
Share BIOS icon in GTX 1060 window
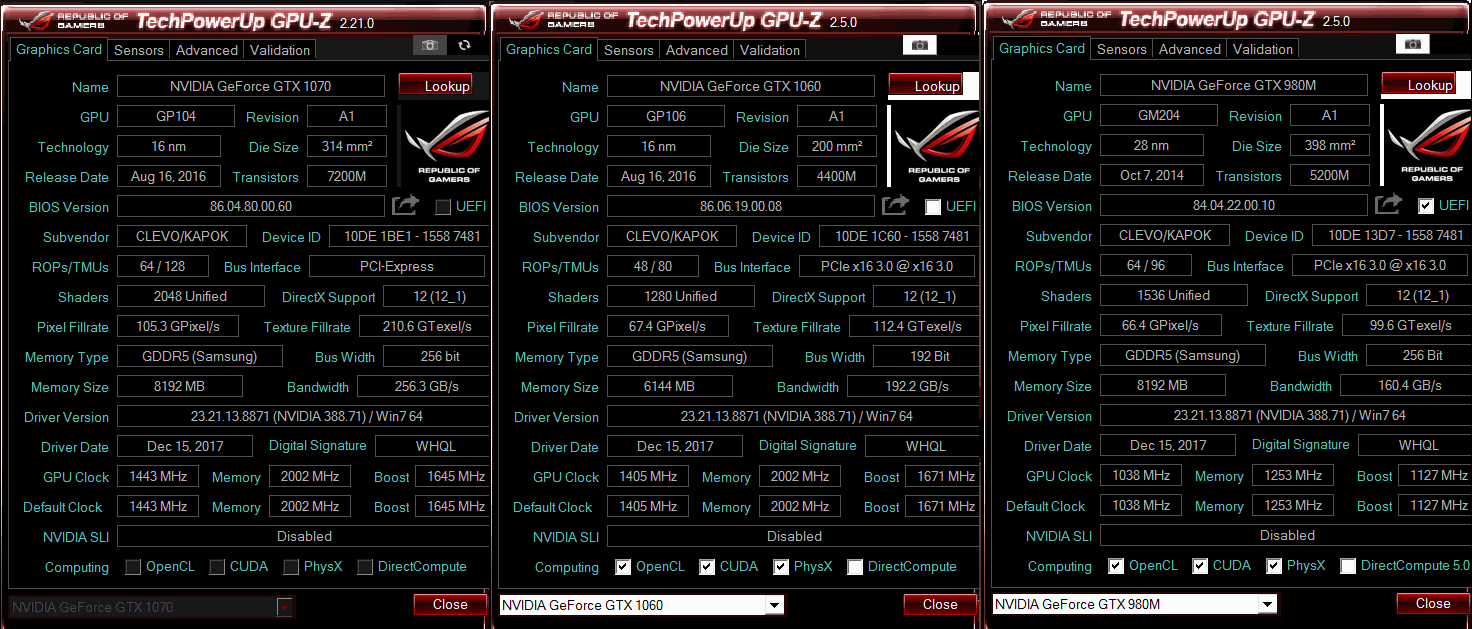(x=895, y=206)
